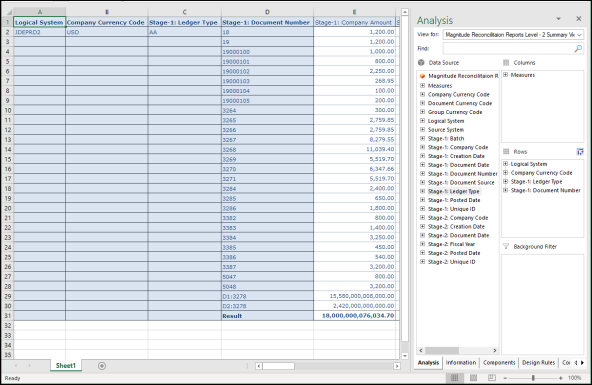Click the Background Filter funnel icon
This screenshot has height=385, width=592.
pos(506,246)
